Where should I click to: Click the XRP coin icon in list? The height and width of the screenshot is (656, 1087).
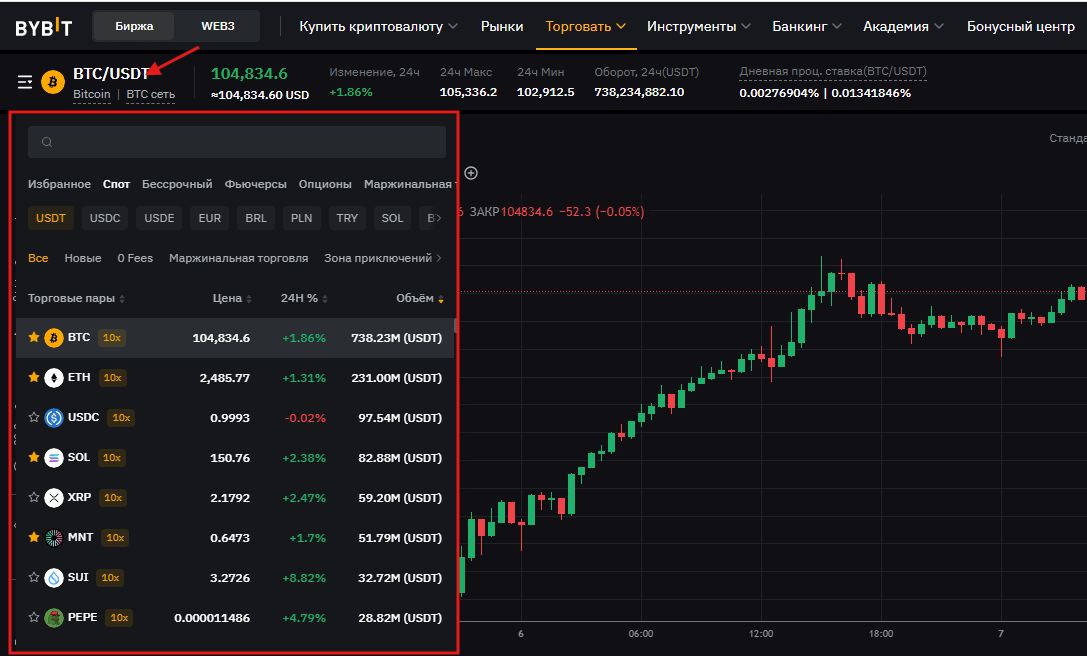(54, 498)
